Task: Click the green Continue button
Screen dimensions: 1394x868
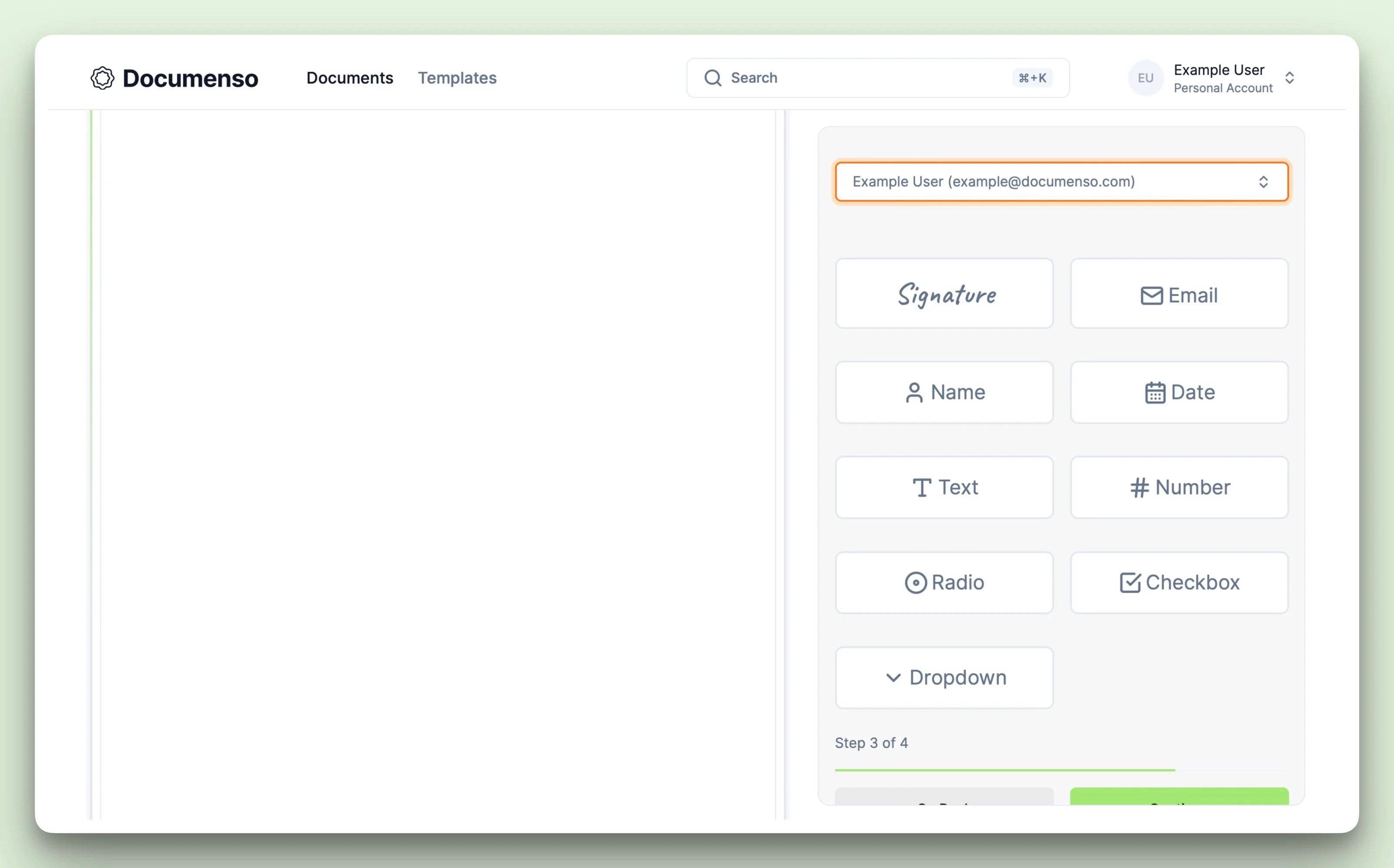Action: (x=1179, y=797)
